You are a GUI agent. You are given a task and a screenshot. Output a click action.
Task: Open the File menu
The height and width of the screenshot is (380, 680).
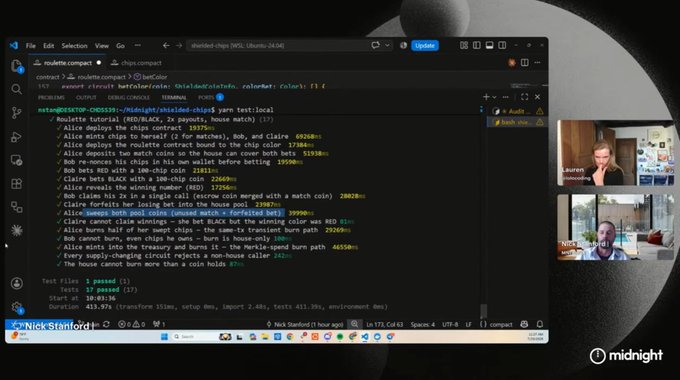coord(31,46)
